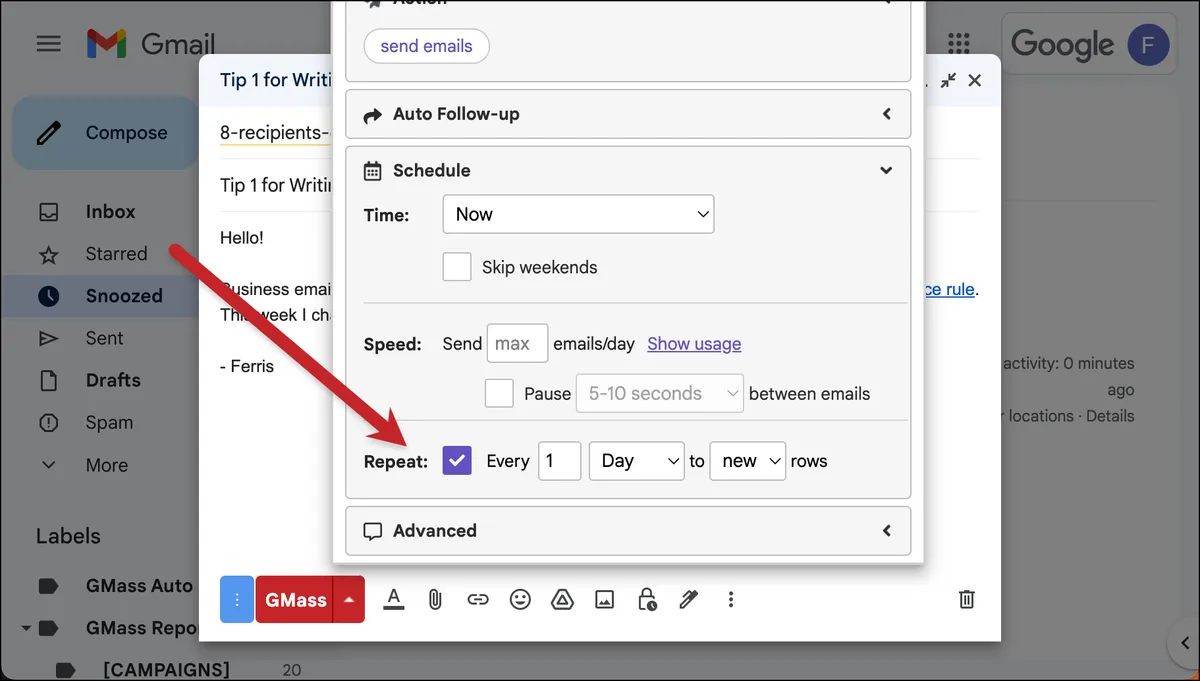1200x681 pixels.
Task: Open text formatting options icon
Action: pos(394,600)
